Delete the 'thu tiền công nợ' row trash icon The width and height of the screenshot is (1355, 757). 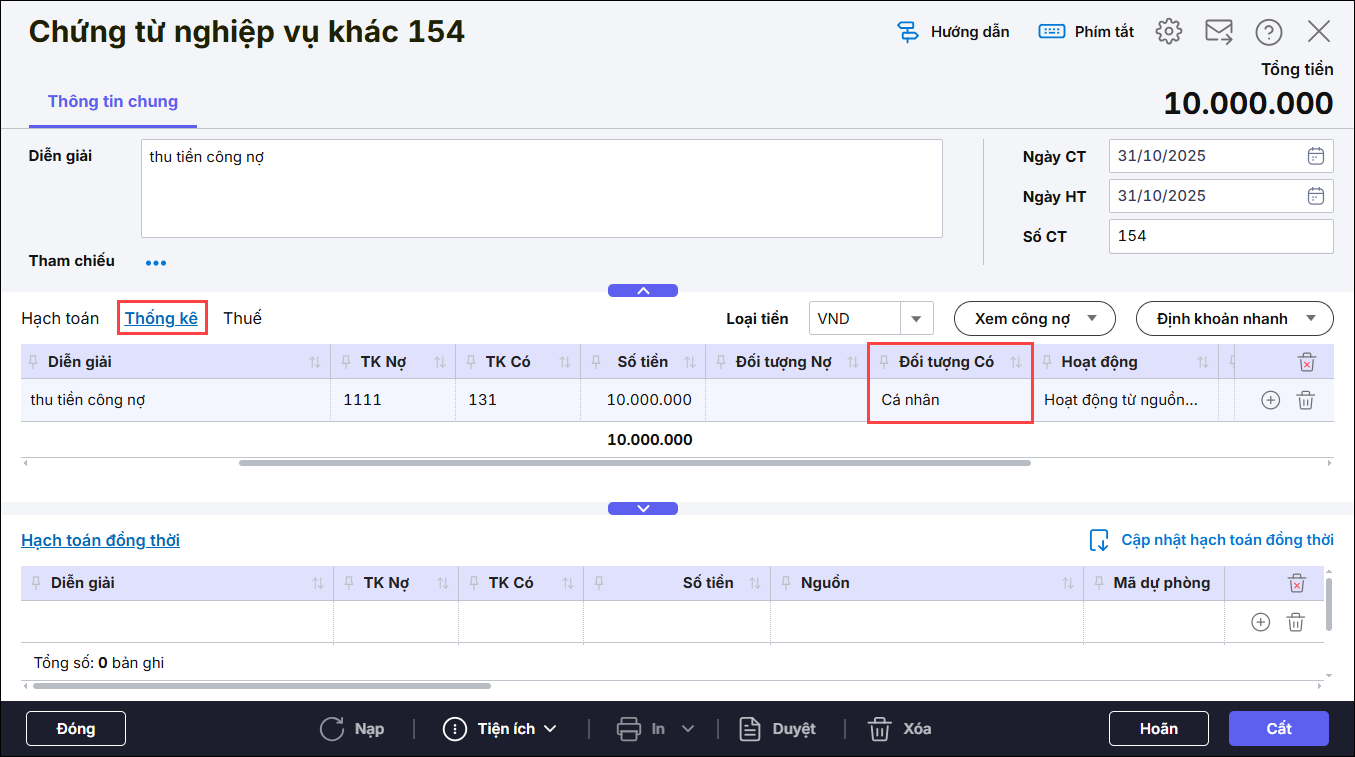point(1305,400)
